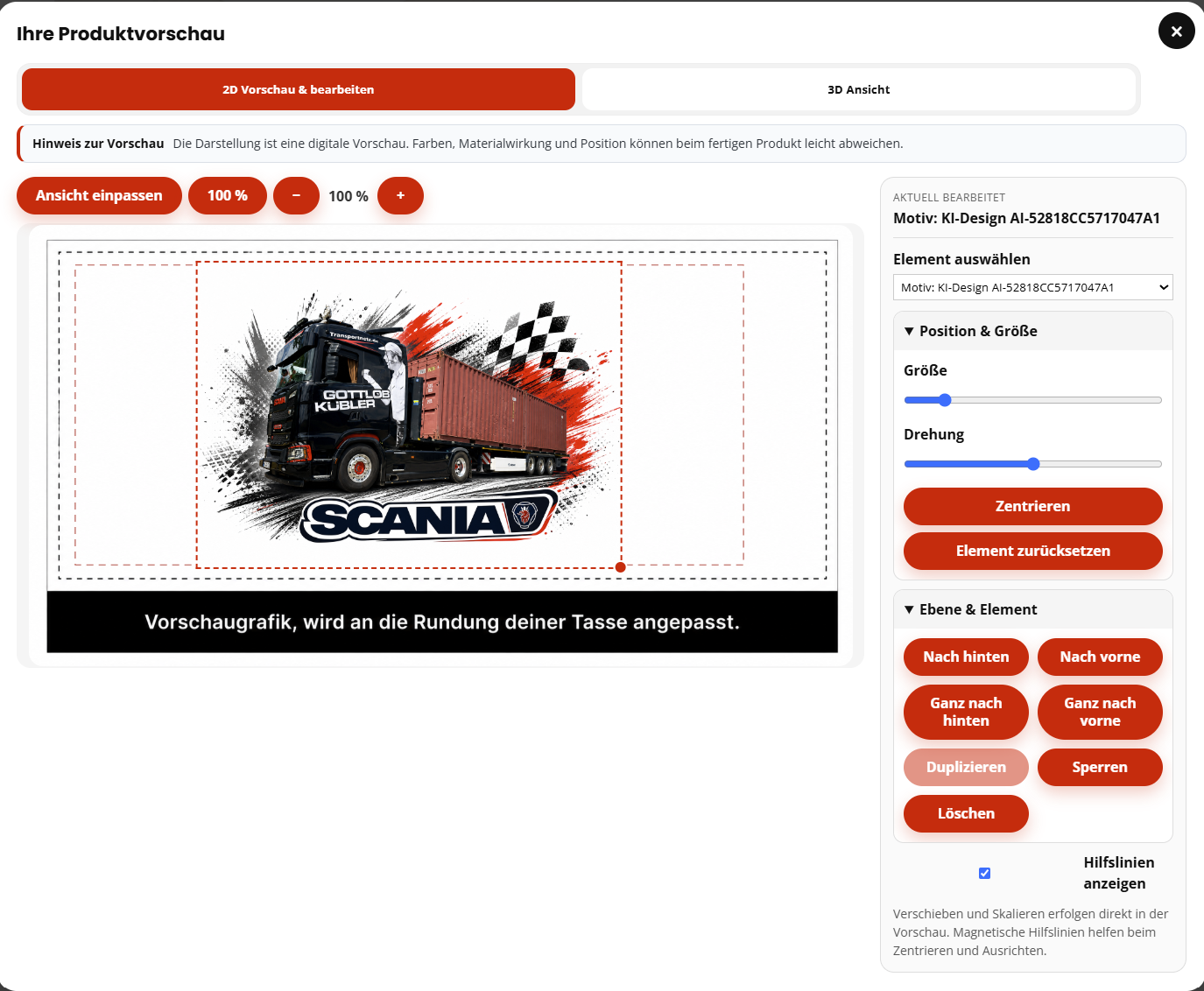
Task: Adjust the Größe slider handle
Action: [x=944, y=400]
